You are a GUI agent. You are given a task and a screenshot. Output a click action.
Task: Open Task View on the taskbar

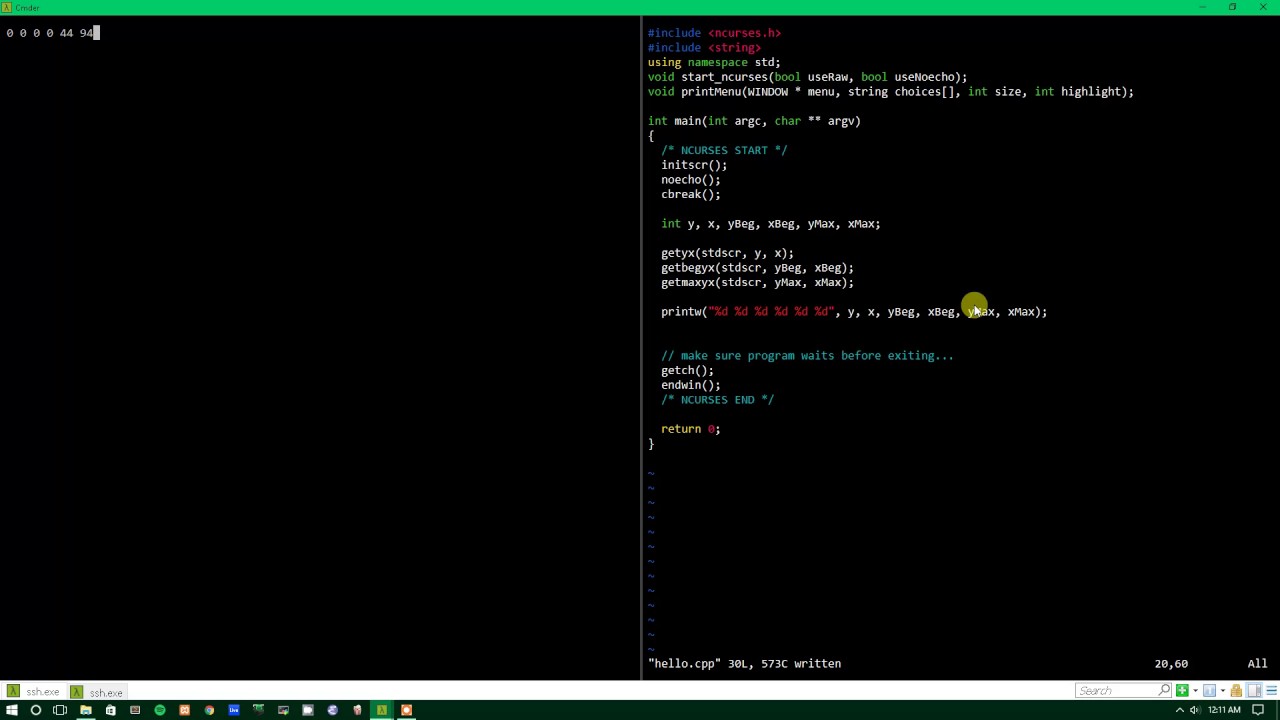tap(60, 710)
